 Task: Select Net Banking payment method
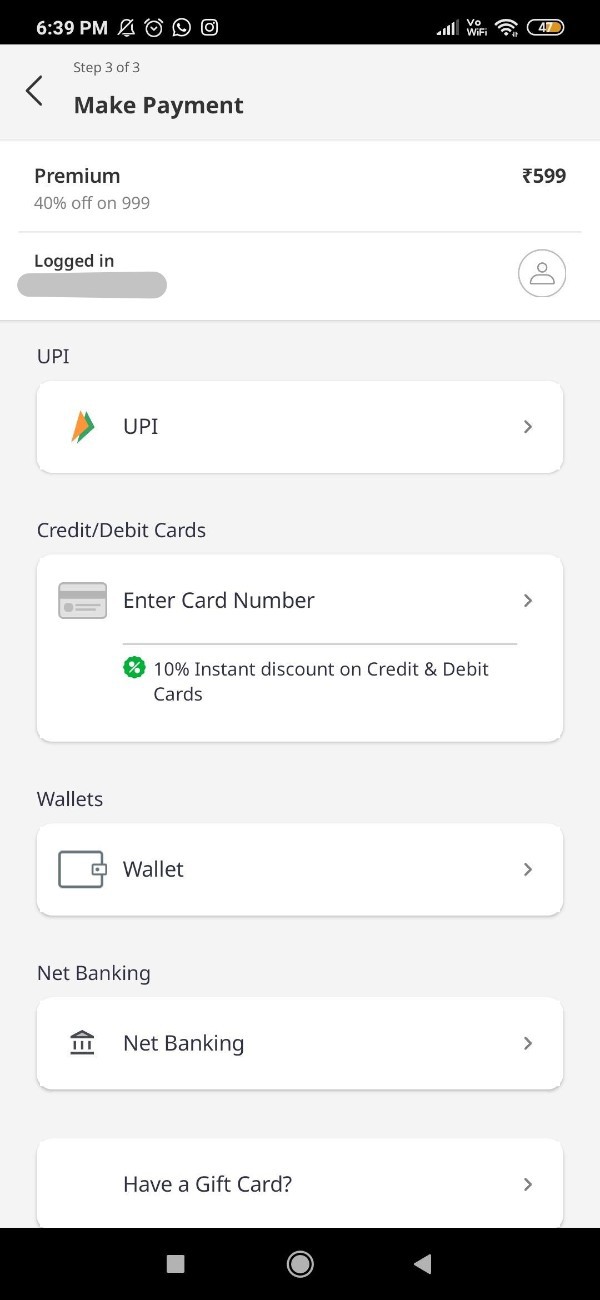click(300, 1043)
